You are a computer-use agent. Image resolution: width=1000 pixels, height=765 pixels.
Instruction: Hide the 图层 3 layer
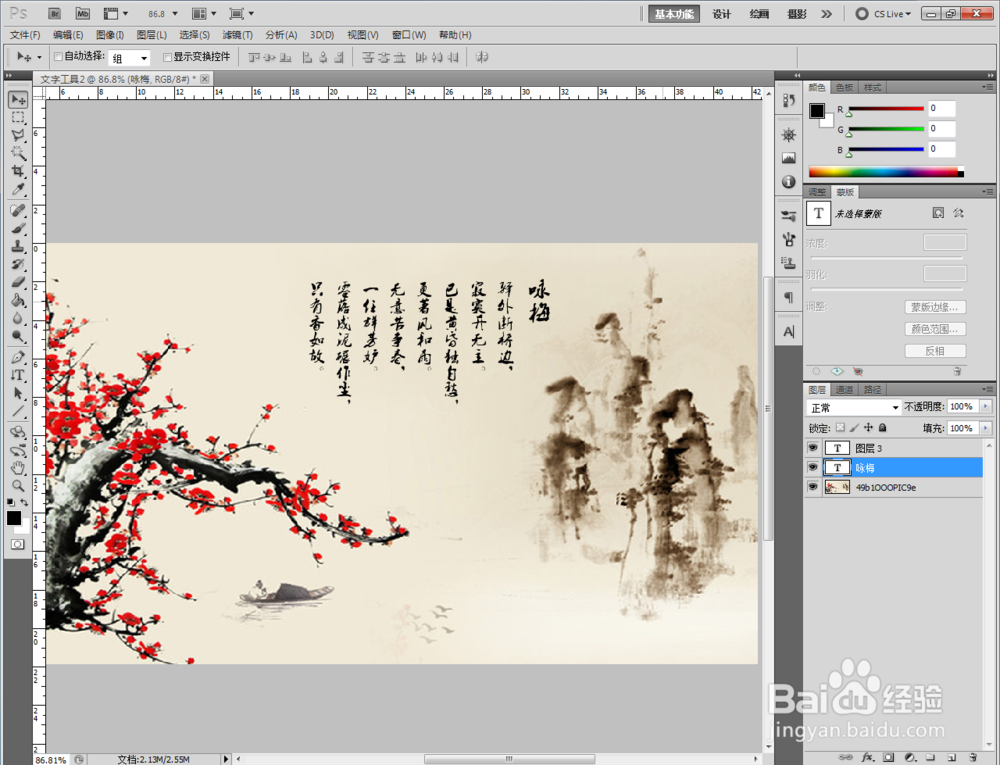(812, 448)
